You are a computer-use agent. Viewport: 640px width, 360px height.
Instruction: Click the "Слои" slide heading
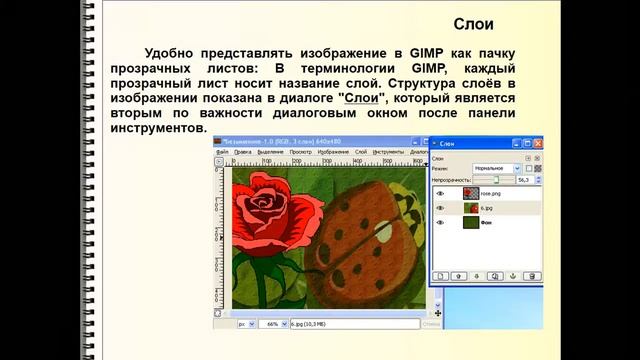point(473,24)
